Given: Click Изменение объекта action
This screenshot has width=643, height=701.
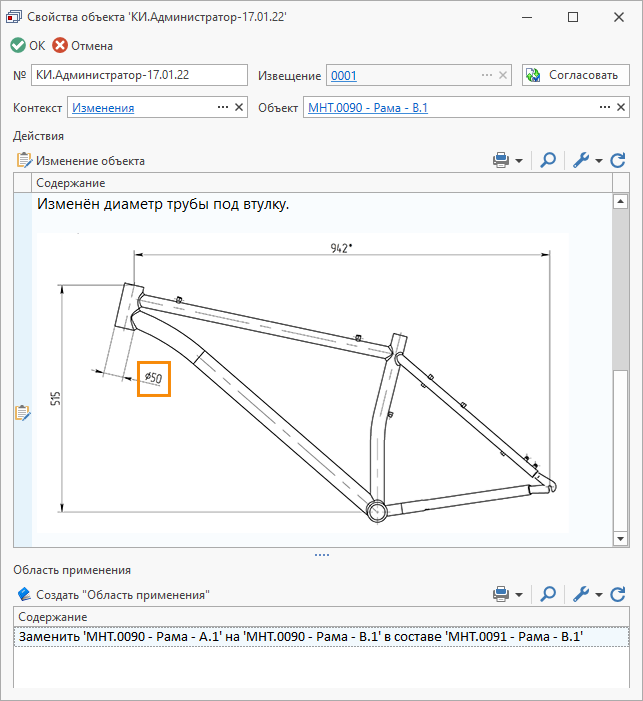Looking at the screenshot, I should (x=81, y=160).
